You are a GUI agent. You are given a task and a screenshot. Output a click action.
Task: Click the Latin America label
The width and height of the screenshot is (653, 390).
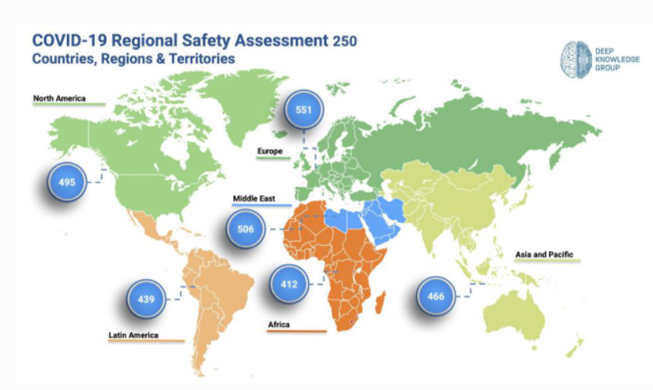coord(133,335)
